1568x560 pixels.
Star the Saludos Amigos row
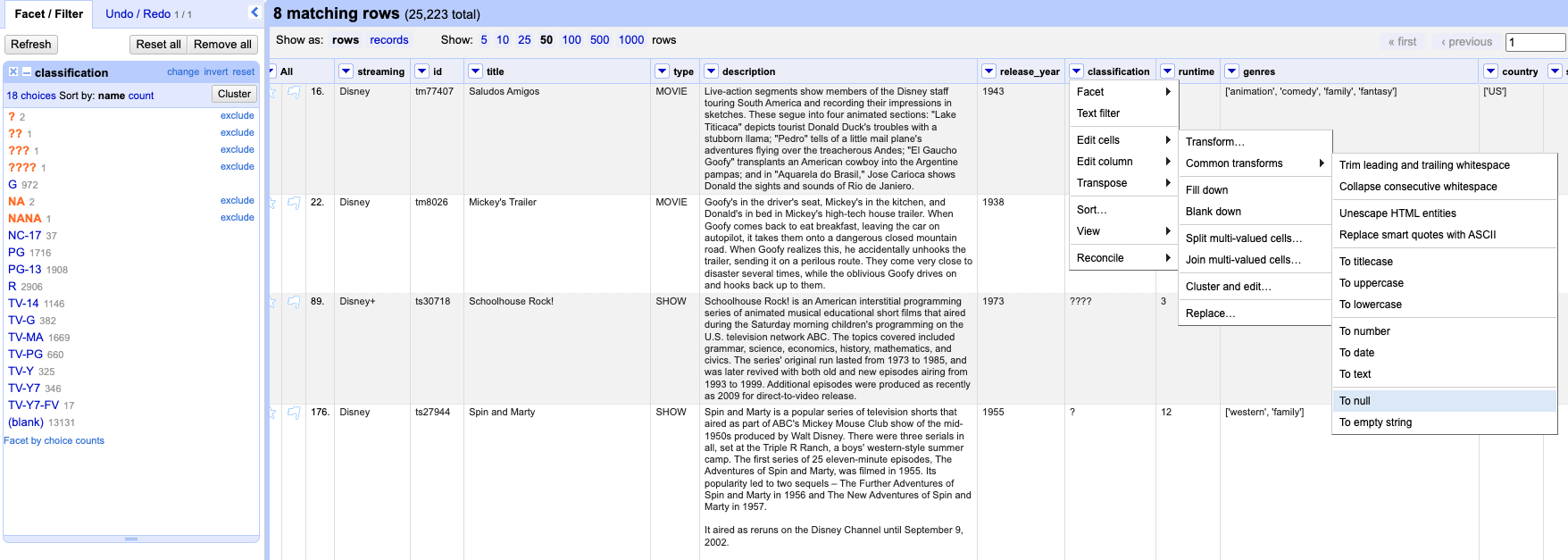[272, 92]
